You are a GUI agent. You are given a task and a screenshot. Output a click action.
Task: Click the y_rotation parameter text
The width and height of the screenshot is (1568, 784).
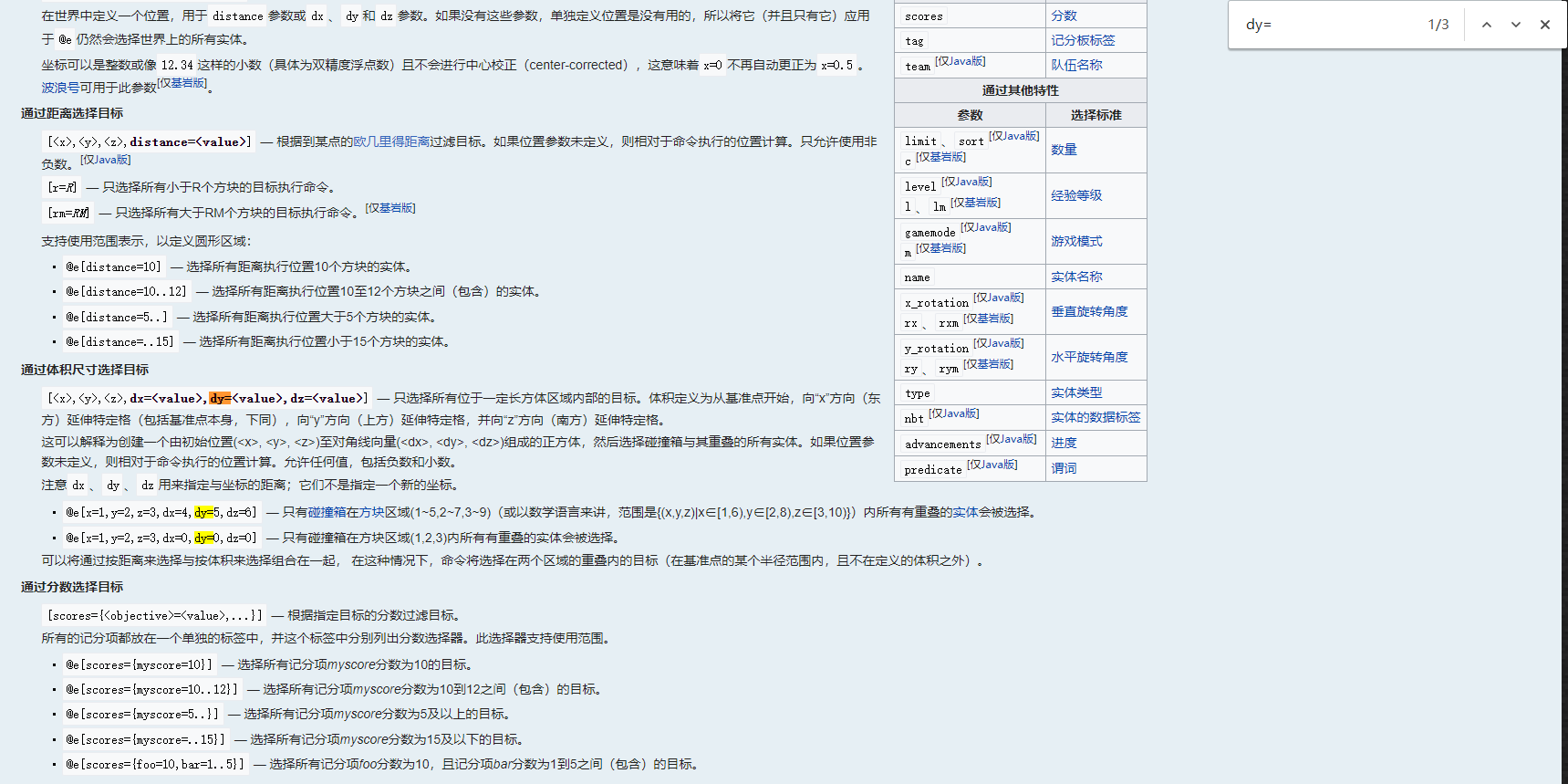pyautogui.click(x=936, y=349)
